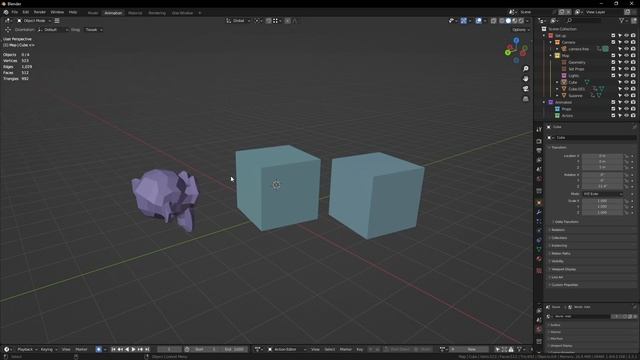Disable render camera icon for Actors collection

(633, 116)
